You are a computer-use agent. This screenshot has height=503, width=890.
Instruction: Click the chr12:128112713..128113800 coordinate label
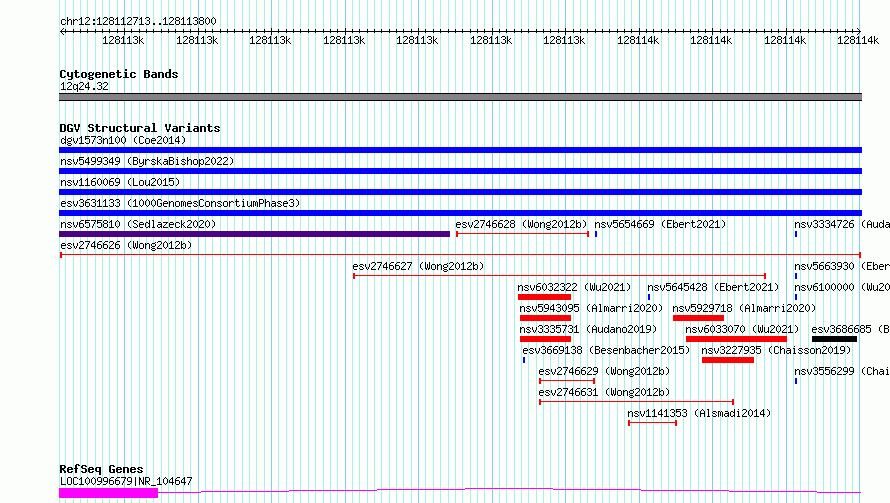click(138, 22)
